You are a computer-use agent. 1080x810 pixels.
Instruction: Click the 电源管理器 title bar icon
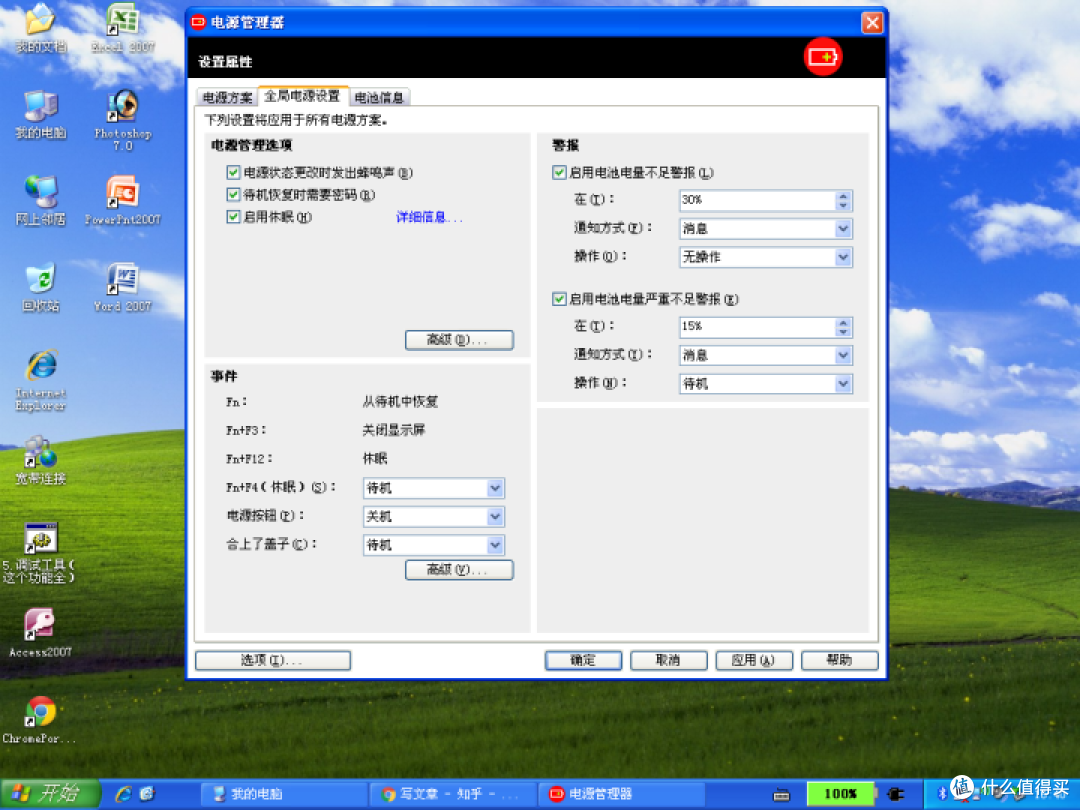198,23
